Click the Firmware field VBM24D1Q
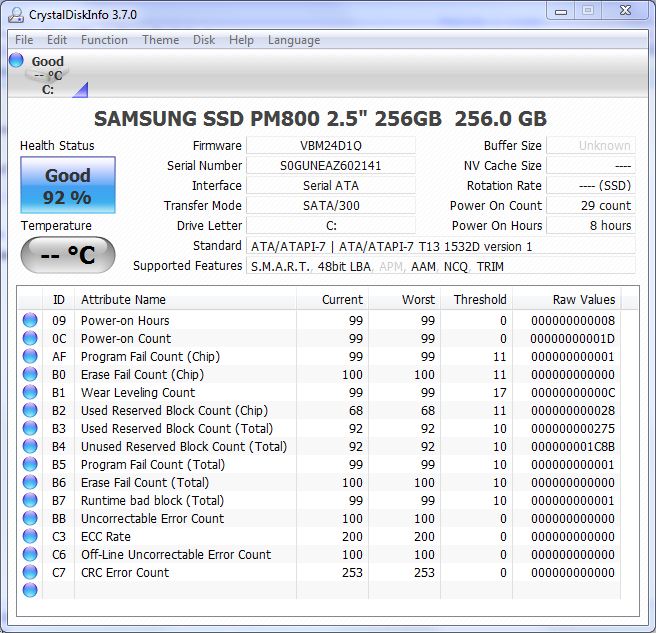This screenshot has height=633, width=656. (x=331, y=146)
